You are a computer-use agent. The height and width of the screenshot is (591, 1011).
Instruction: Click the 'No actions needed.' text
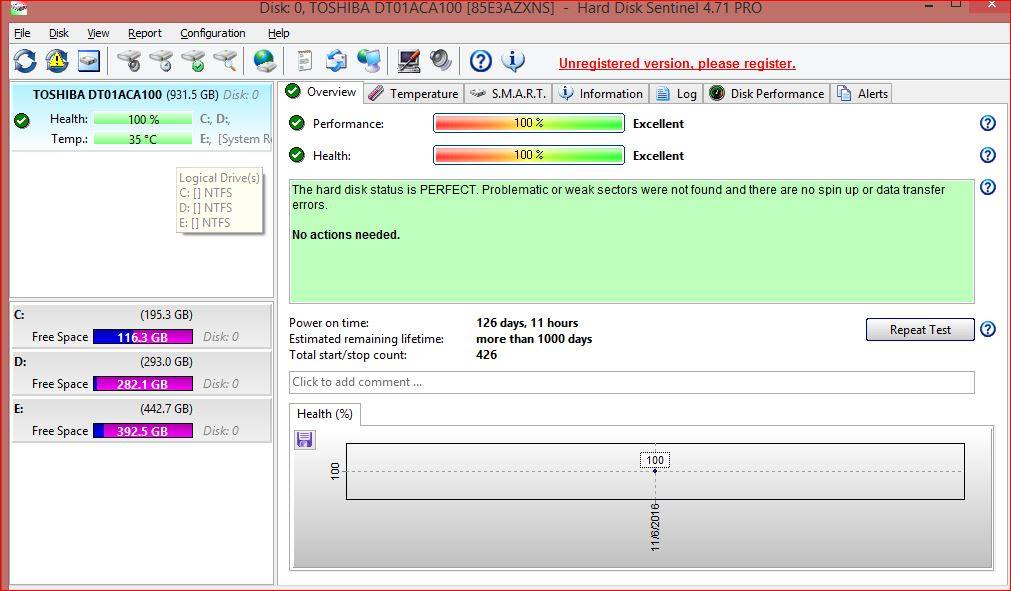(346, 235)
